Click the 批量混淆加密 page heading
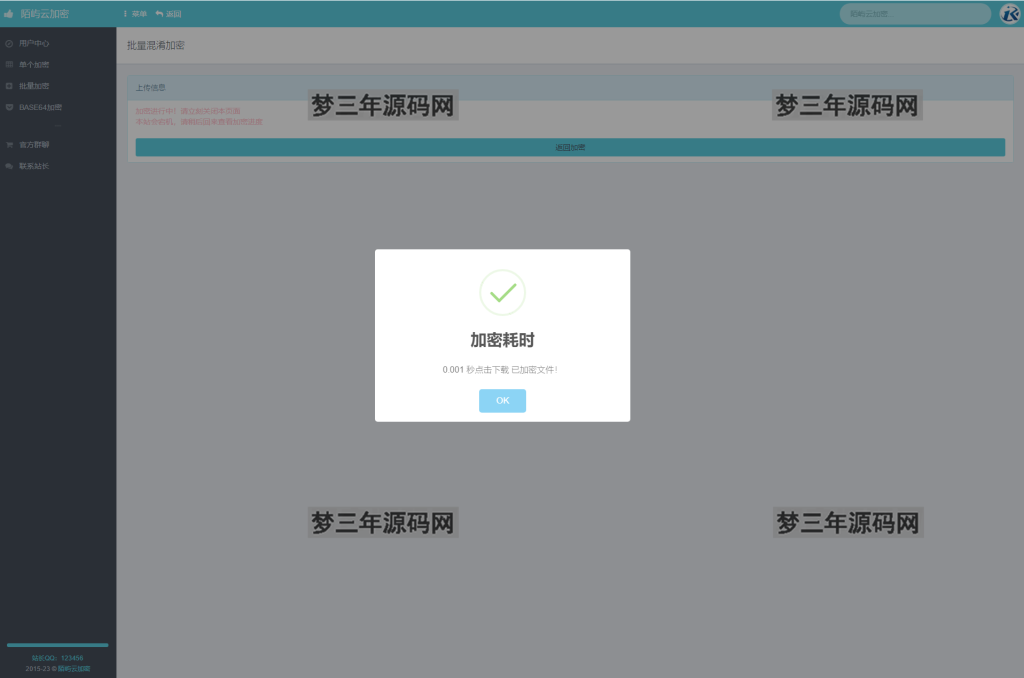 pos(155,45)
